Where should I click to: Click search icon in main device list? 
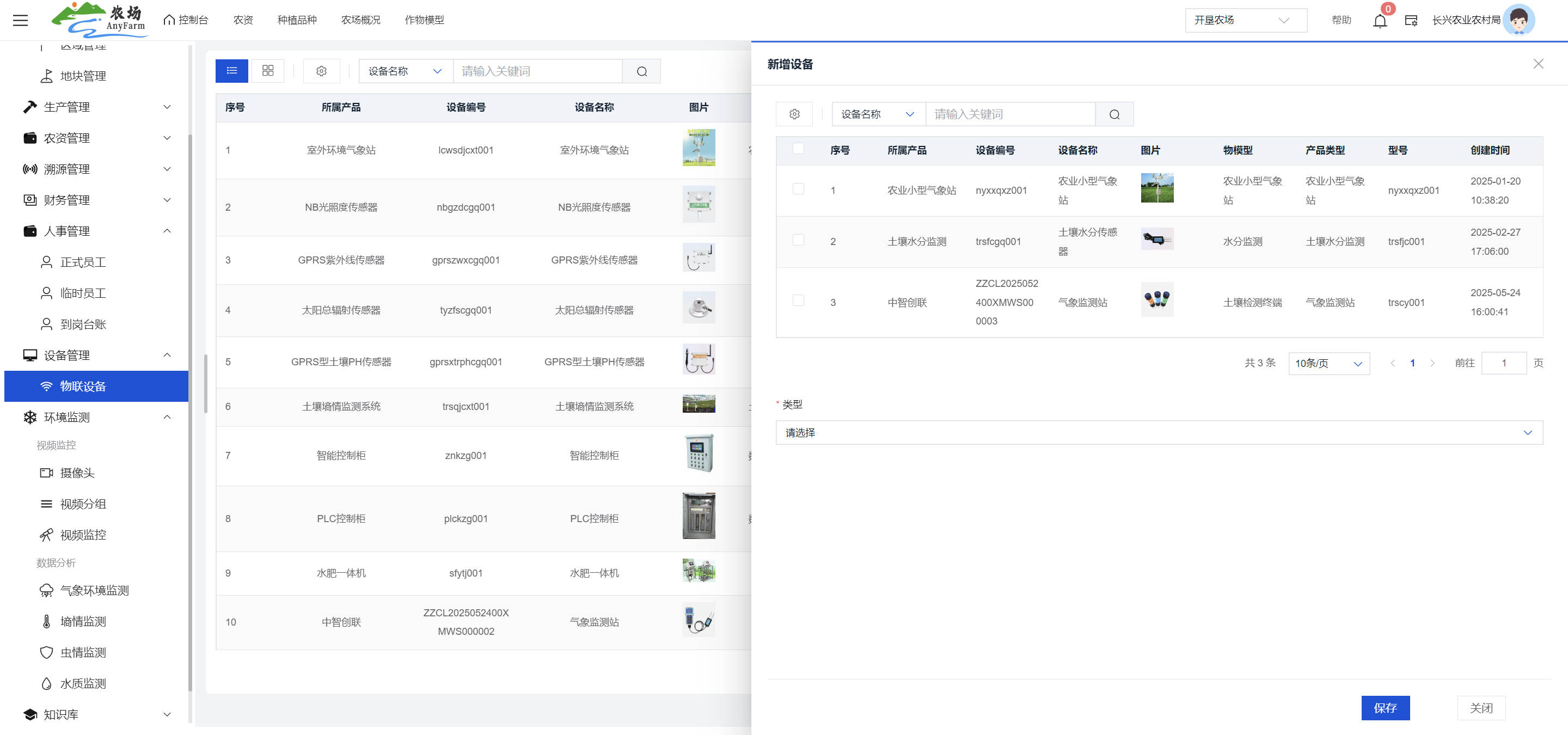[641, 71]
